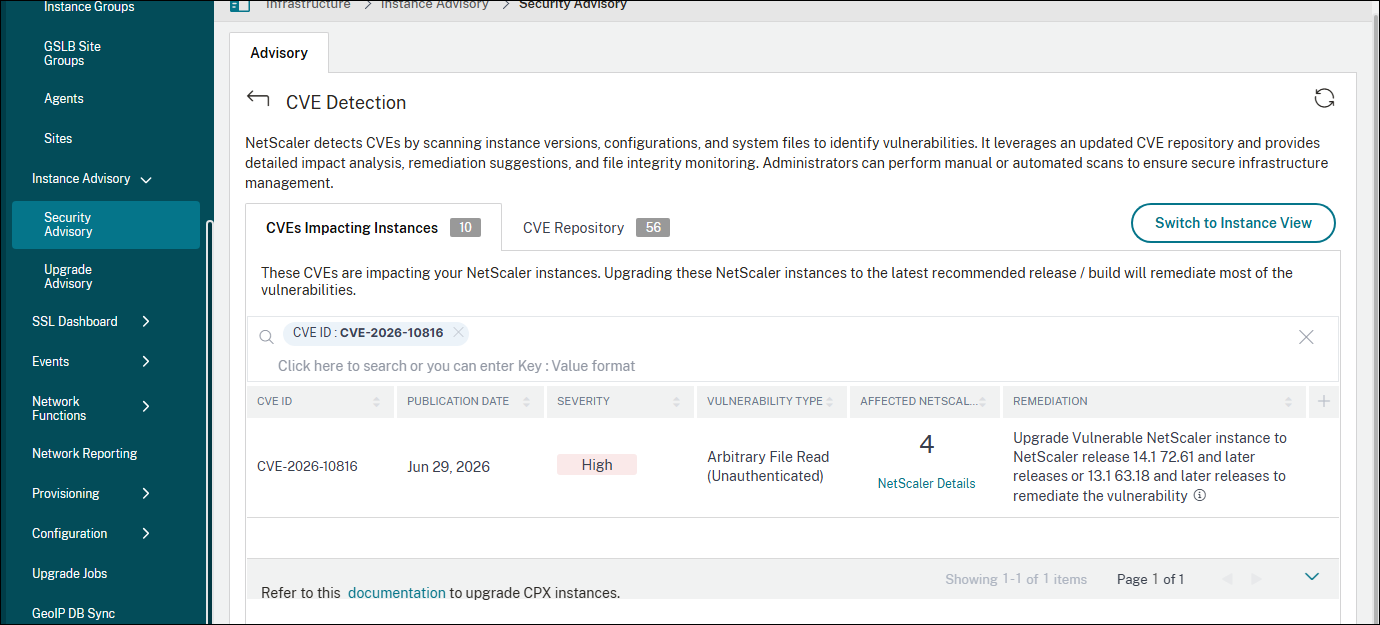The image size is (1380, 625).
Task: Click the sidebar toggle icon near breadcrumb
Action: pyautogui.click(x=240, y=5)
